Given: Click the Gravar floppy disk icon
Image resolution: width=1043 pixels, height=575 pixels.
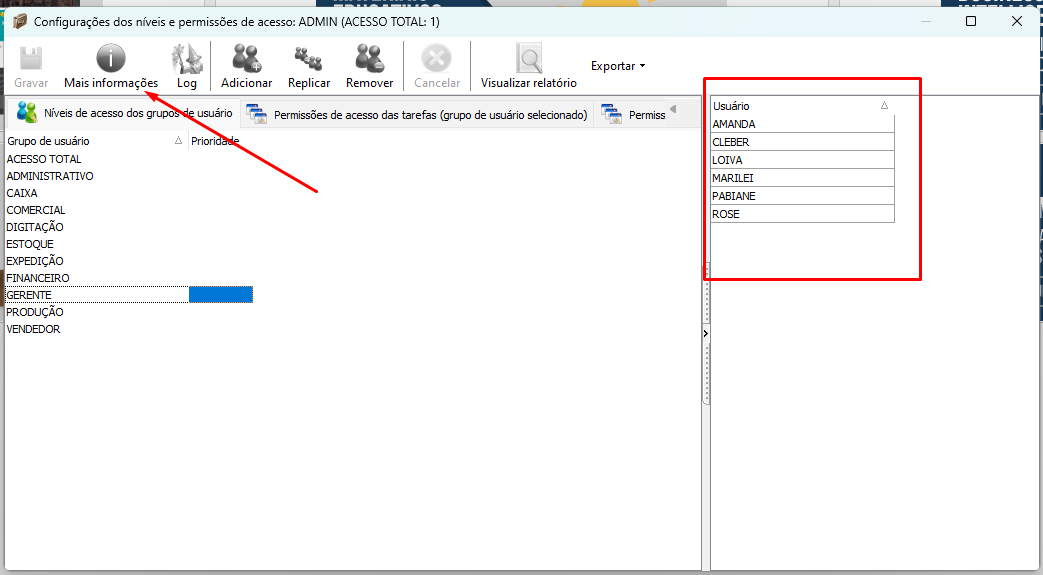Looking at the screenshot, I should coord(31,59).
